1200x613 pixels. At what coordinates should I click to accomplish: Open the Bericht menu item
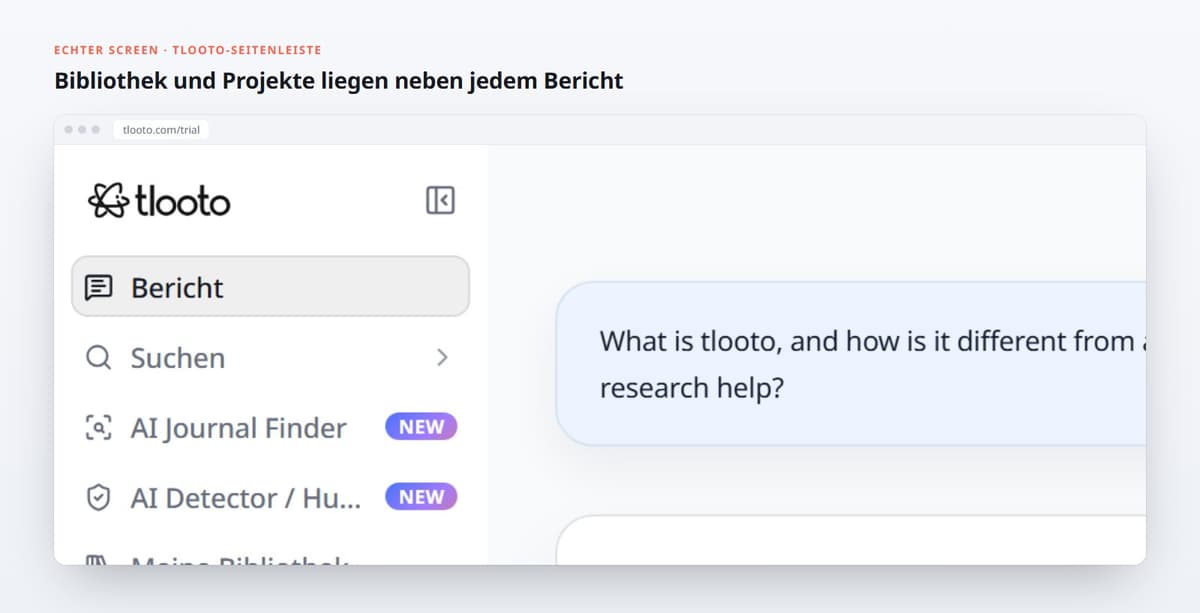tap(270, 287)
